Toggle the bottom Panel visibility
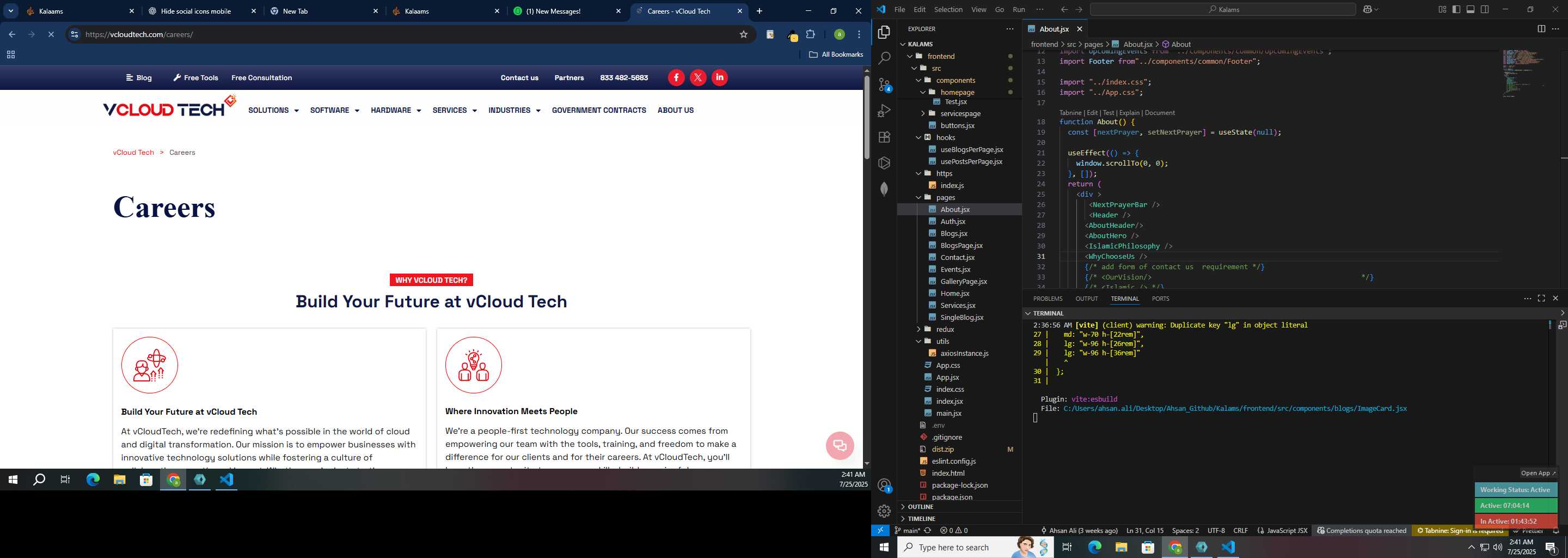The image size is (1568, 558). (1471, 9)
